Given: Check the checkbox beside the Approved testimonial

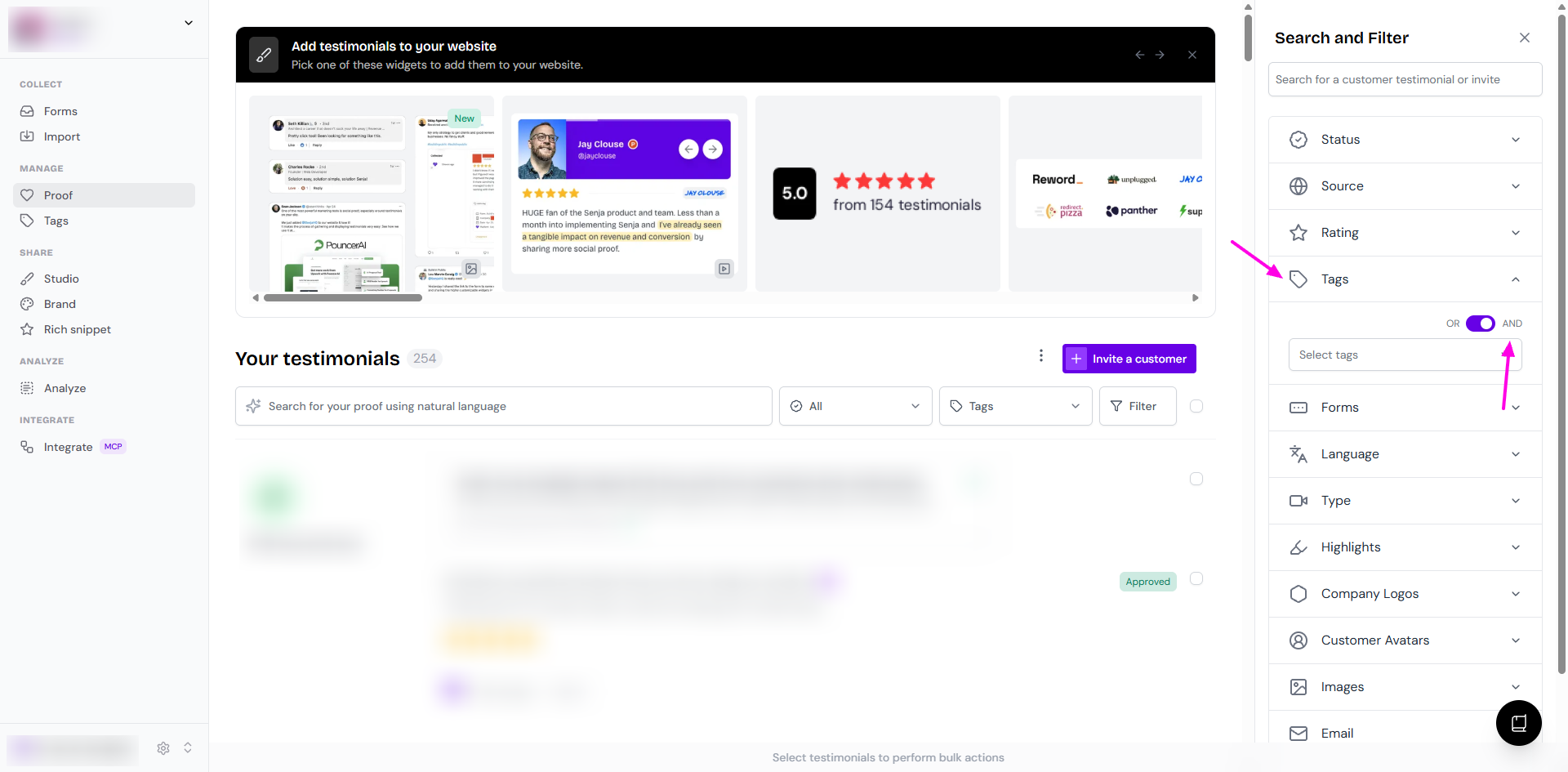Looking at the screenshot, I should pos(1196,578).
